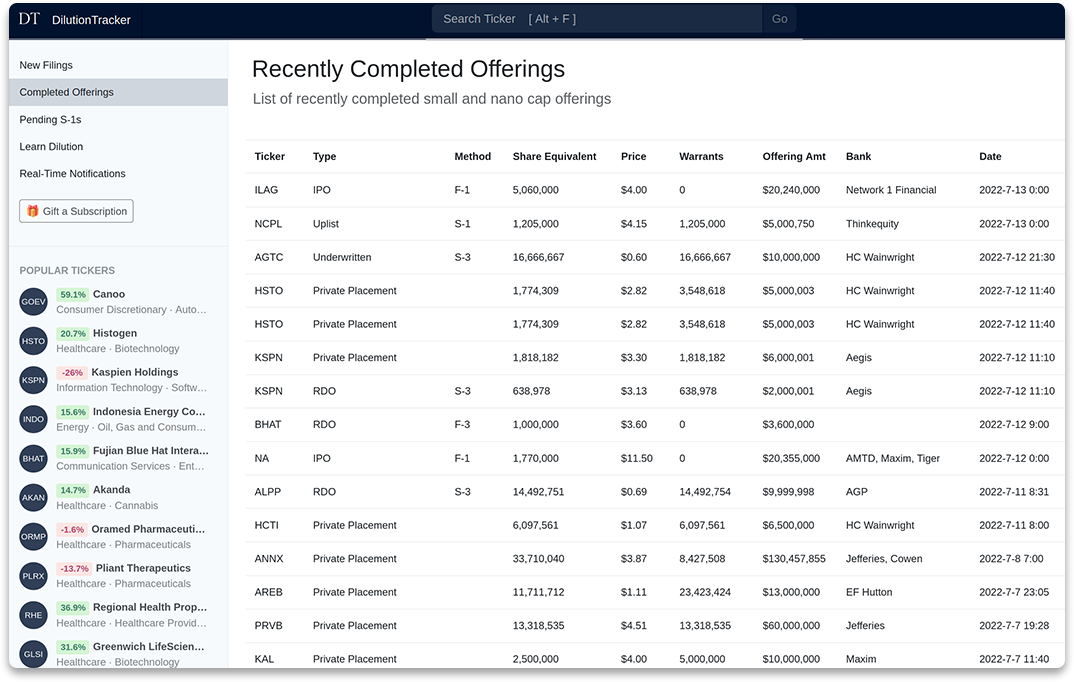The image size is (1074, 682).
Task: Click the DT DilutionTracker logo
Action: tap(74, 19)
